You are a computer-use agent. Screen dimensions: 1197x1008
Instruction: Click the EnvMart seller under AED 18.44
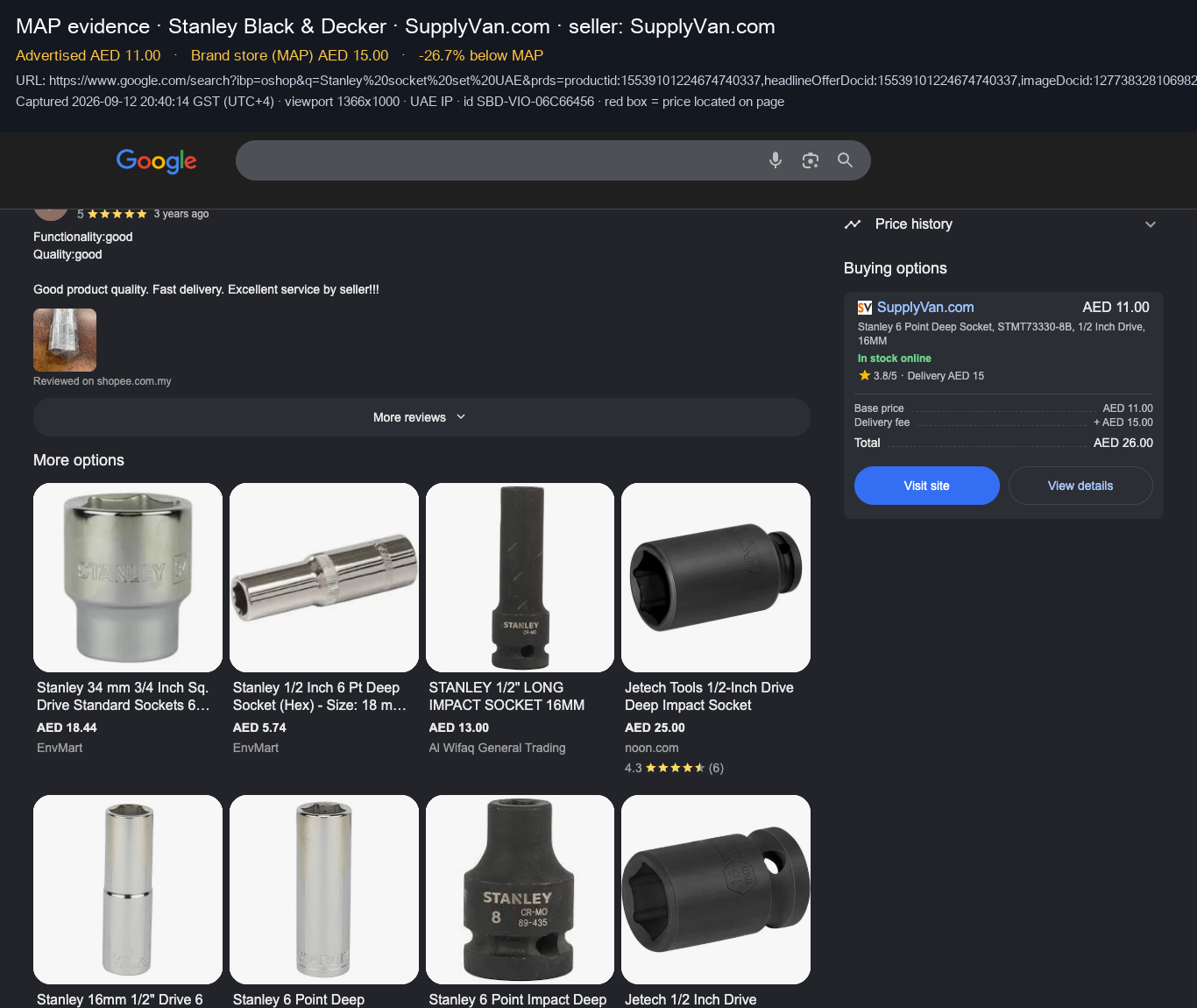[x=60, y=748]
